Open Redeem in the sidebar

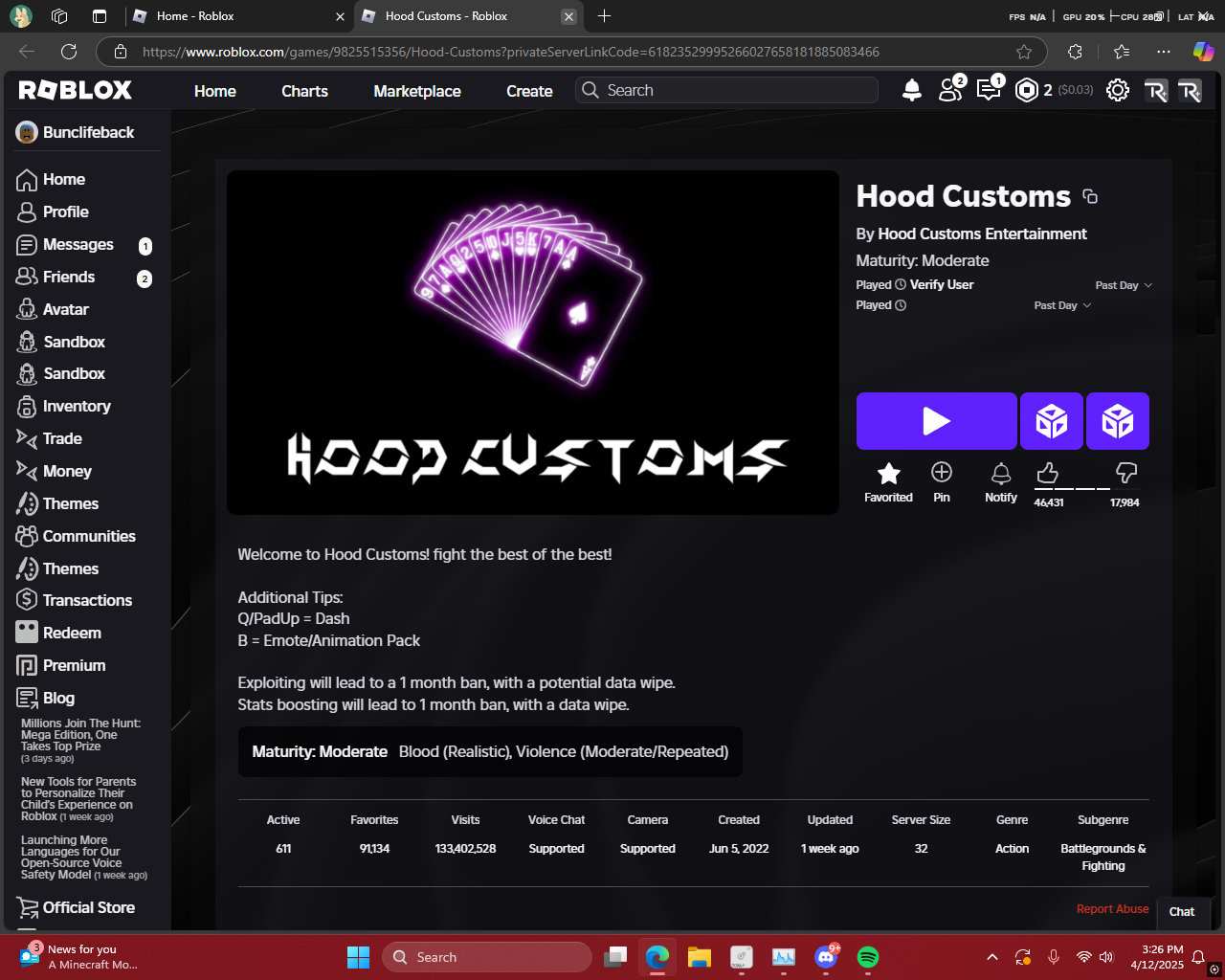pyautogui.click(x=72, y=633)
